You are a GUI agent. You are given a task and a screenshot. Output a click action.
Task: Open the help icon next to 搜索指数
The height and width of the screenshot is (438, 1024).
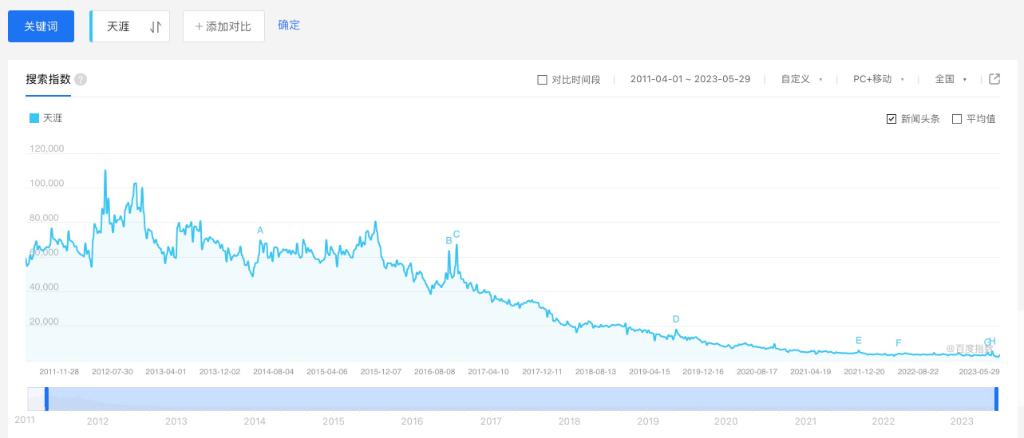tap(81, 79)
